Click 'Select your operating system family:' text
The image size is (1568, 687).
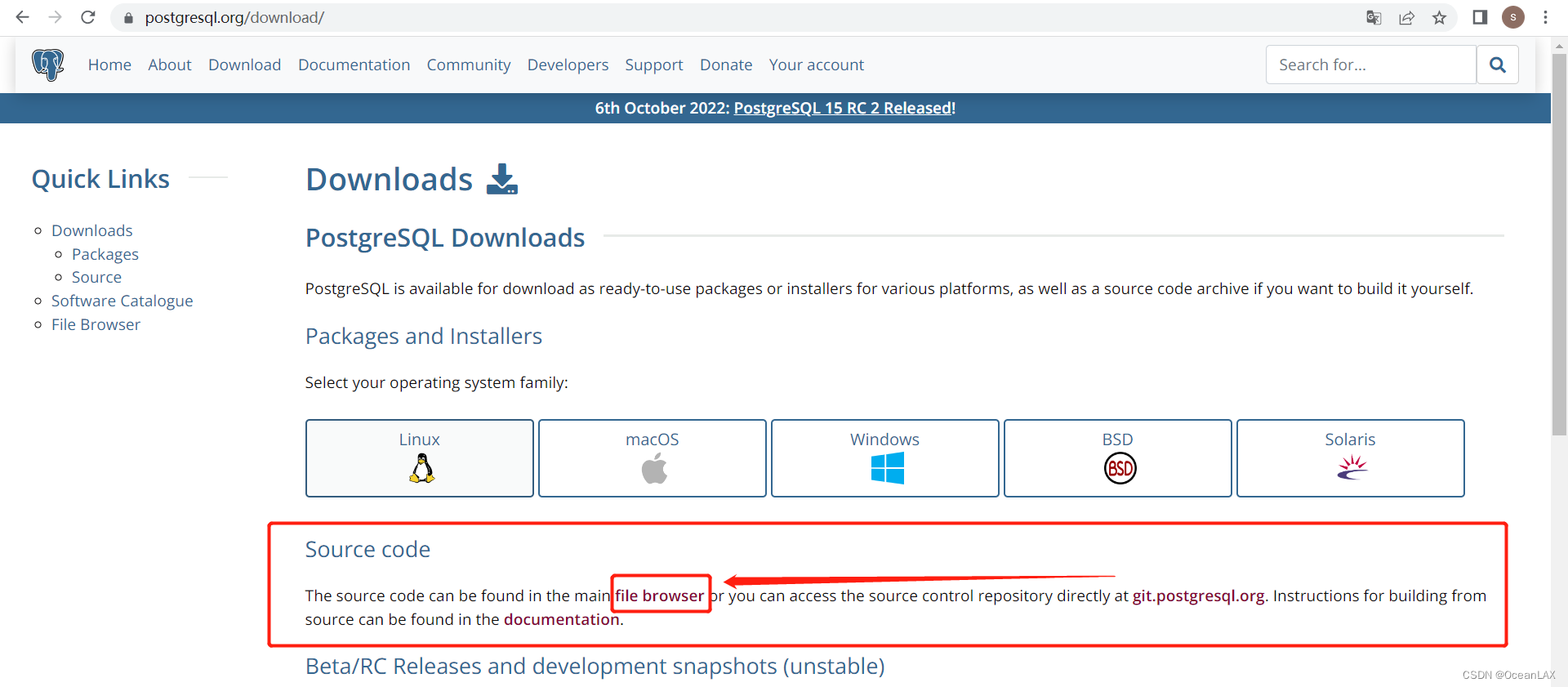436,382
